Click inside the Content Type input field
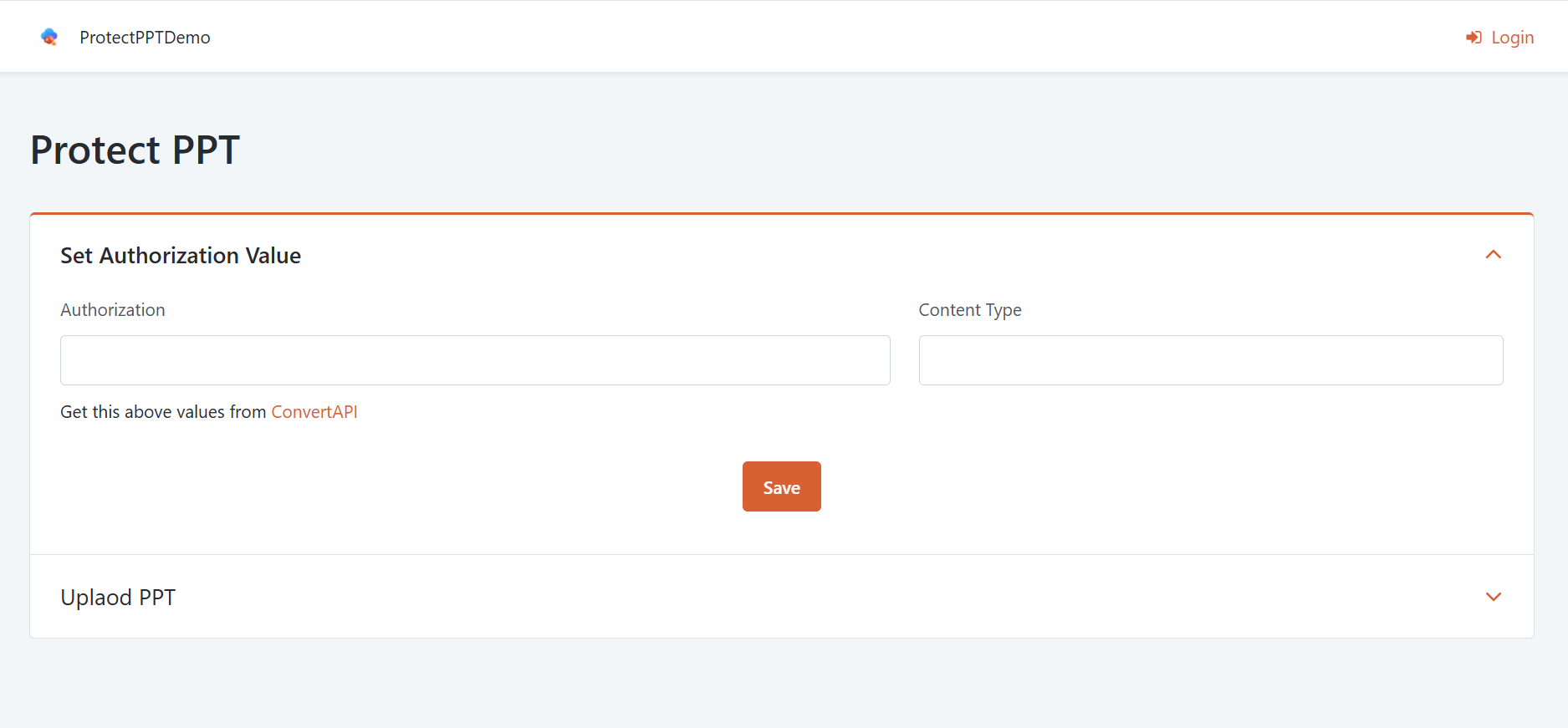The width and height of the screenshot is (1568, 728). (1210, 359)
